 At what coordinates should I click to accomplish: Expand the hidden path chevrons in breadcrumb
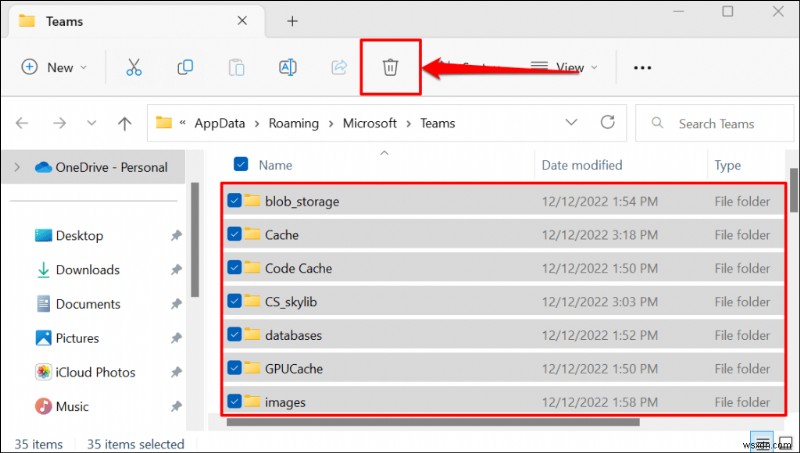point(182,123)
